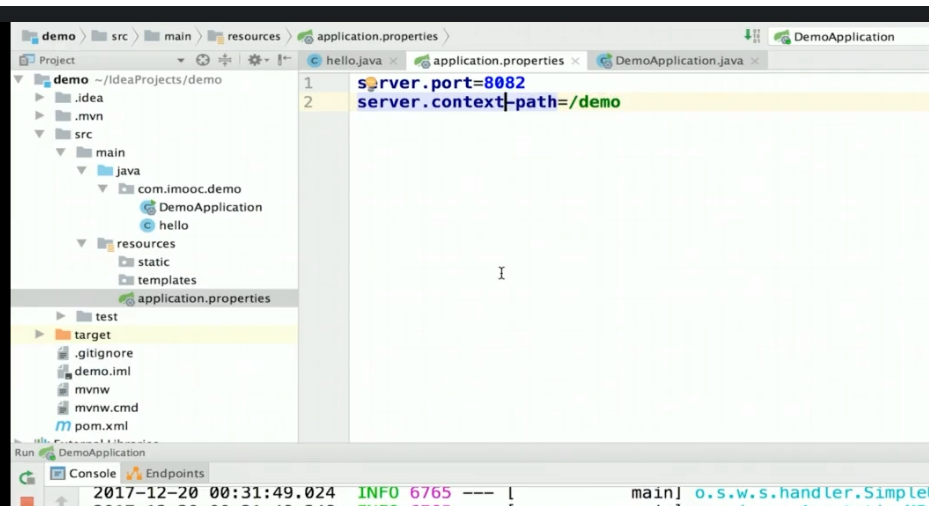Open the Project view dropdown
Image resolution: width=929 pixels, height=506 pixels.
(x=180, y=60)
